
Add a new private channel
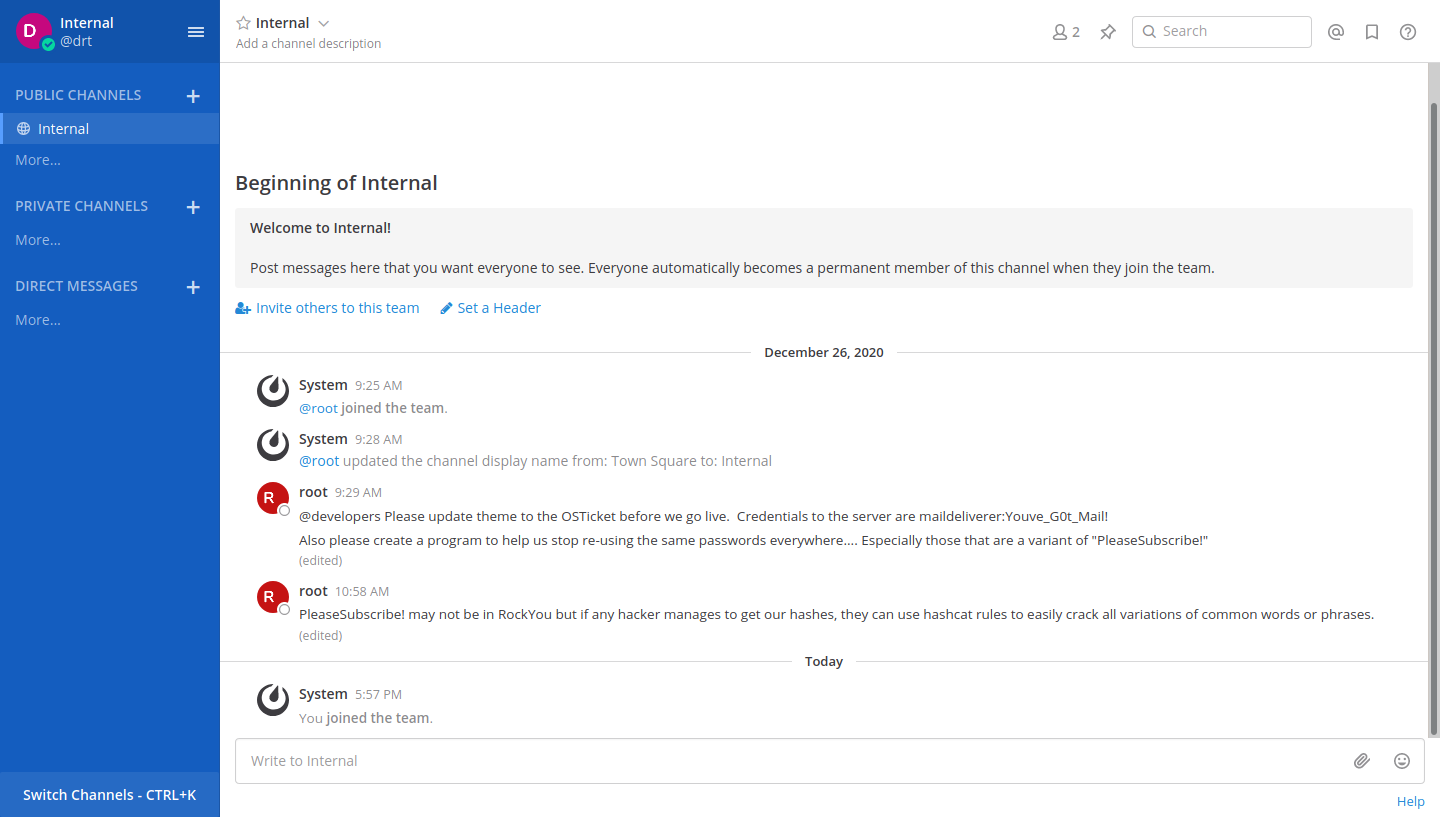(193, 207)
